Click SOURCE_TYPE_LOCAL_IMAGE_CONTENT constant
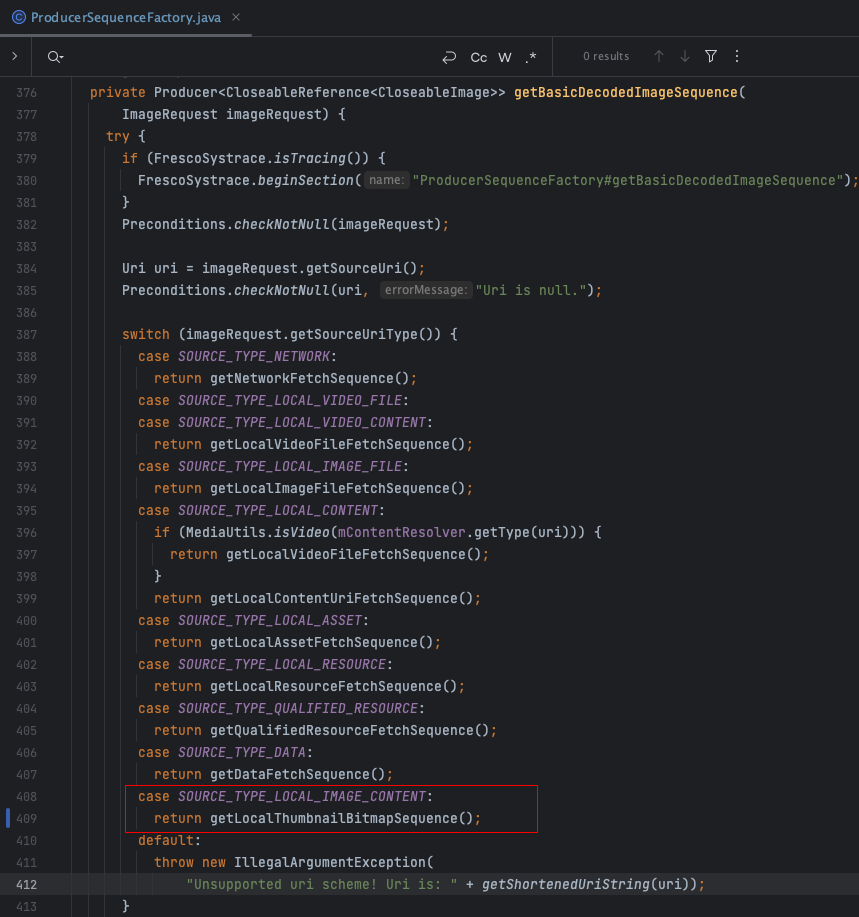Screen dimensions: 859x917 tap(302, 797)
